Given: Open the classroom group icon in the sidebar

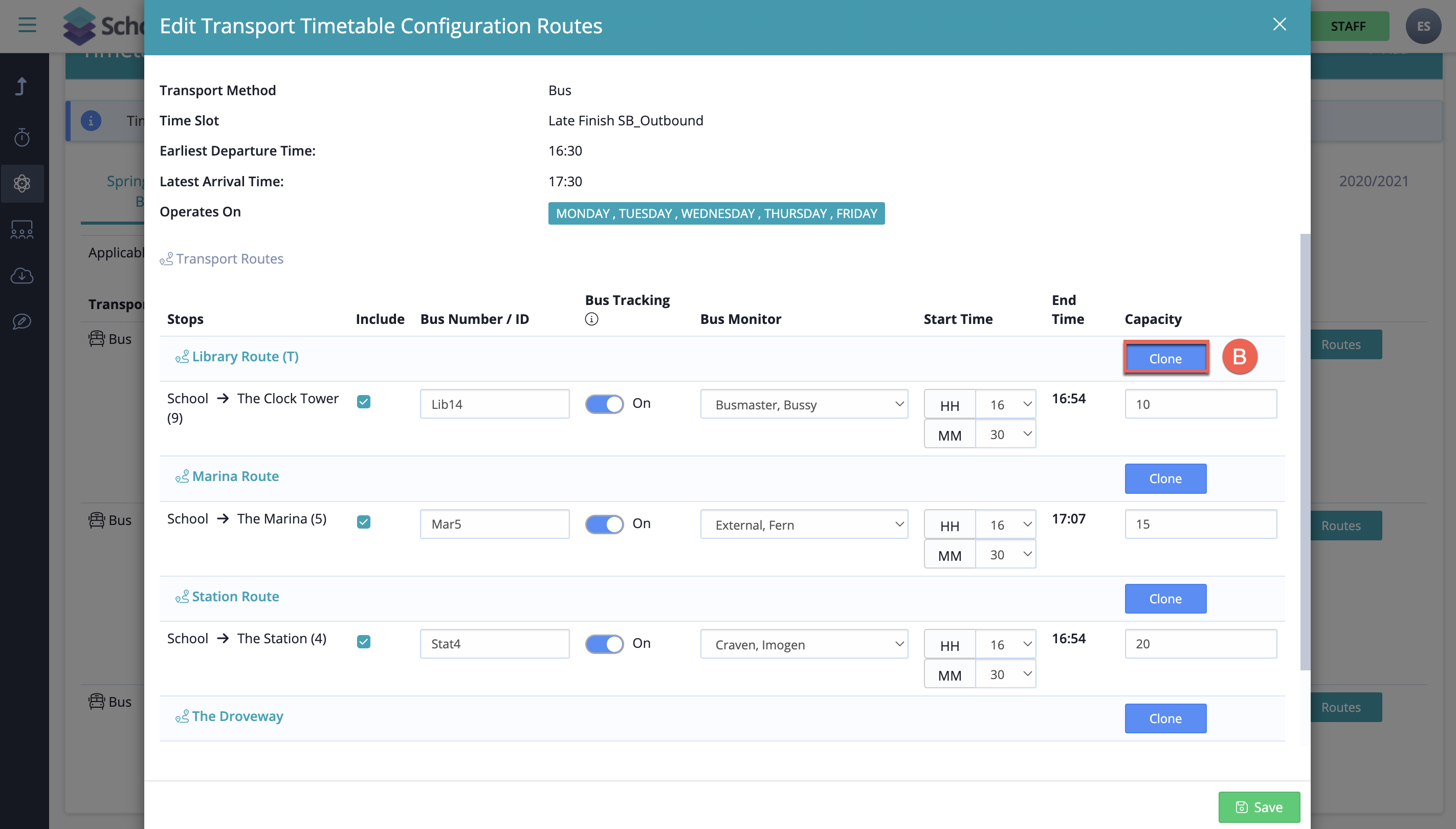Looking at the screenshot, I should (x=21, y=229).
